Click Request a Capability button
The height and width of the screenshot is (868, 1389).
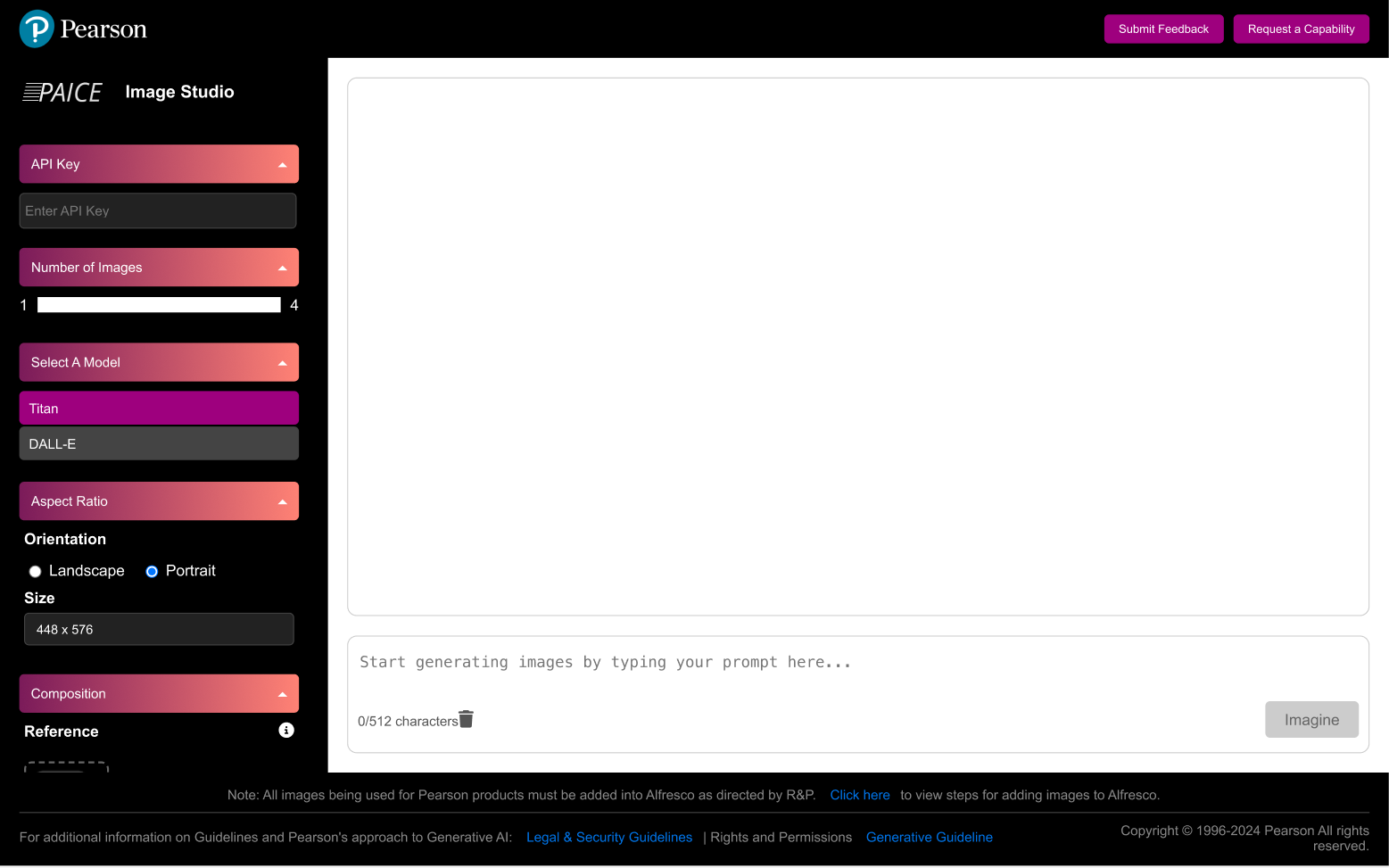[1301, 29]
